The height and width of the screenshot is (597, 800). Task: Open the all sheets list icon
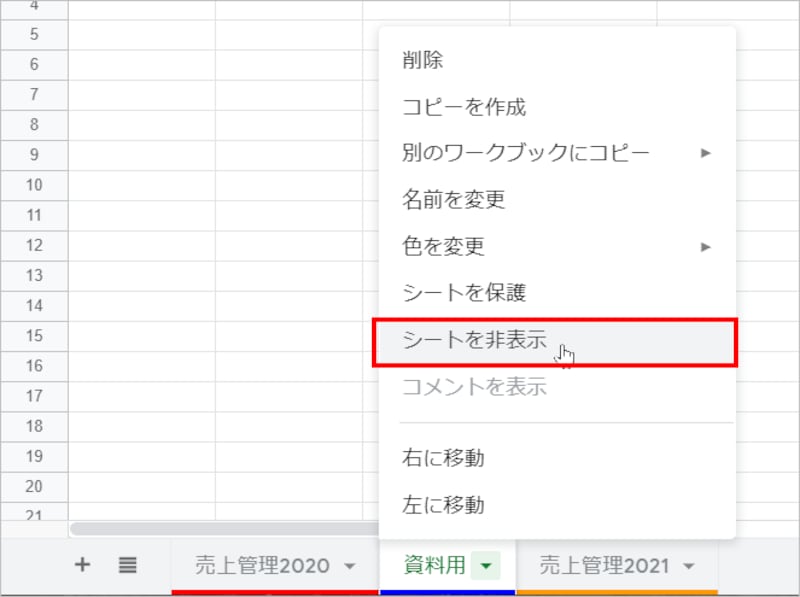click(128, 564)
